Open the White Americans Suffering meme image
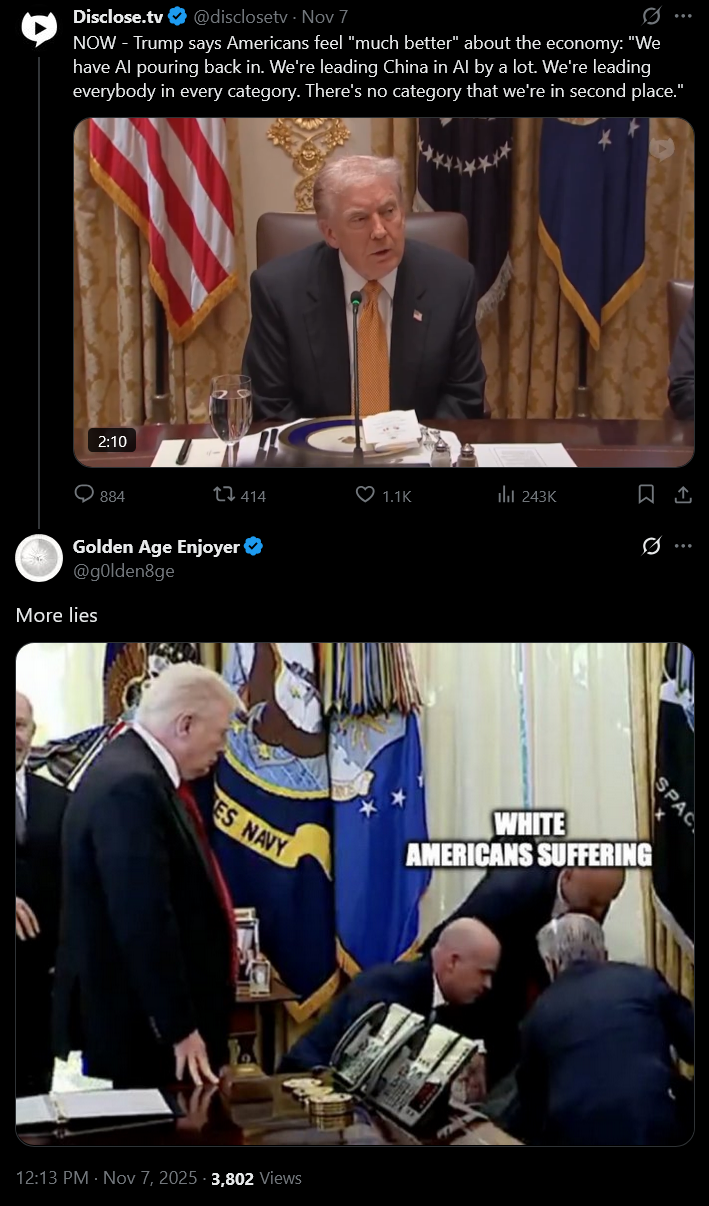This screenshot has height=1206, width=709. [355, 894]
